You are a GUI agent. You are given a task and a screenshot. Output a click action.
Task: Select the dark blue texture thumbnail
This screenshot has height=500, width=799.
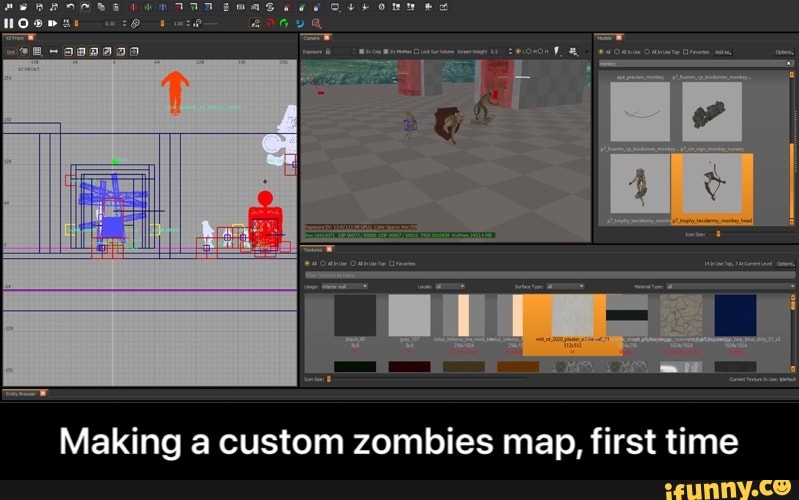click(x=735, y=315)
